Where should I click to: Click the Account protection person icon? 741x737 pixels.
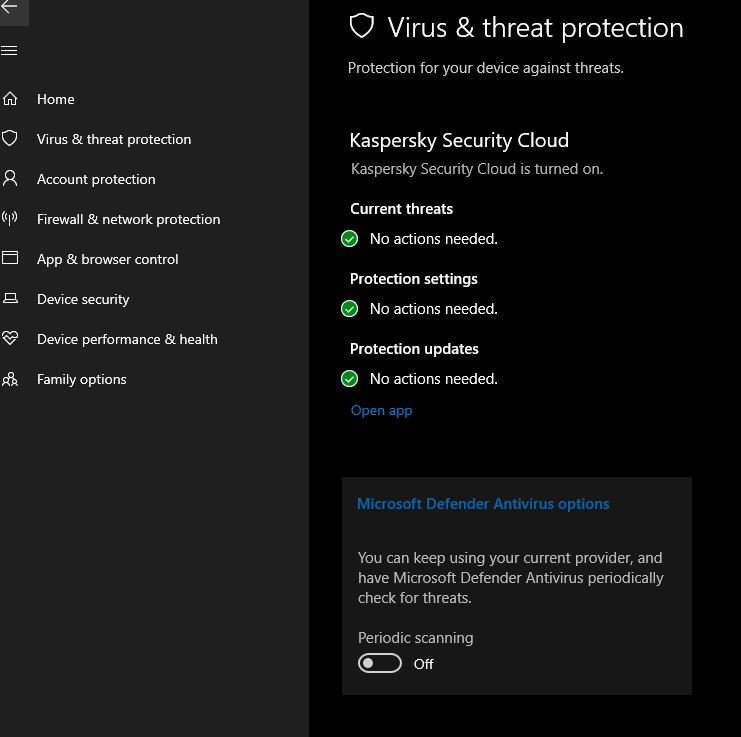tap(10, 179)
